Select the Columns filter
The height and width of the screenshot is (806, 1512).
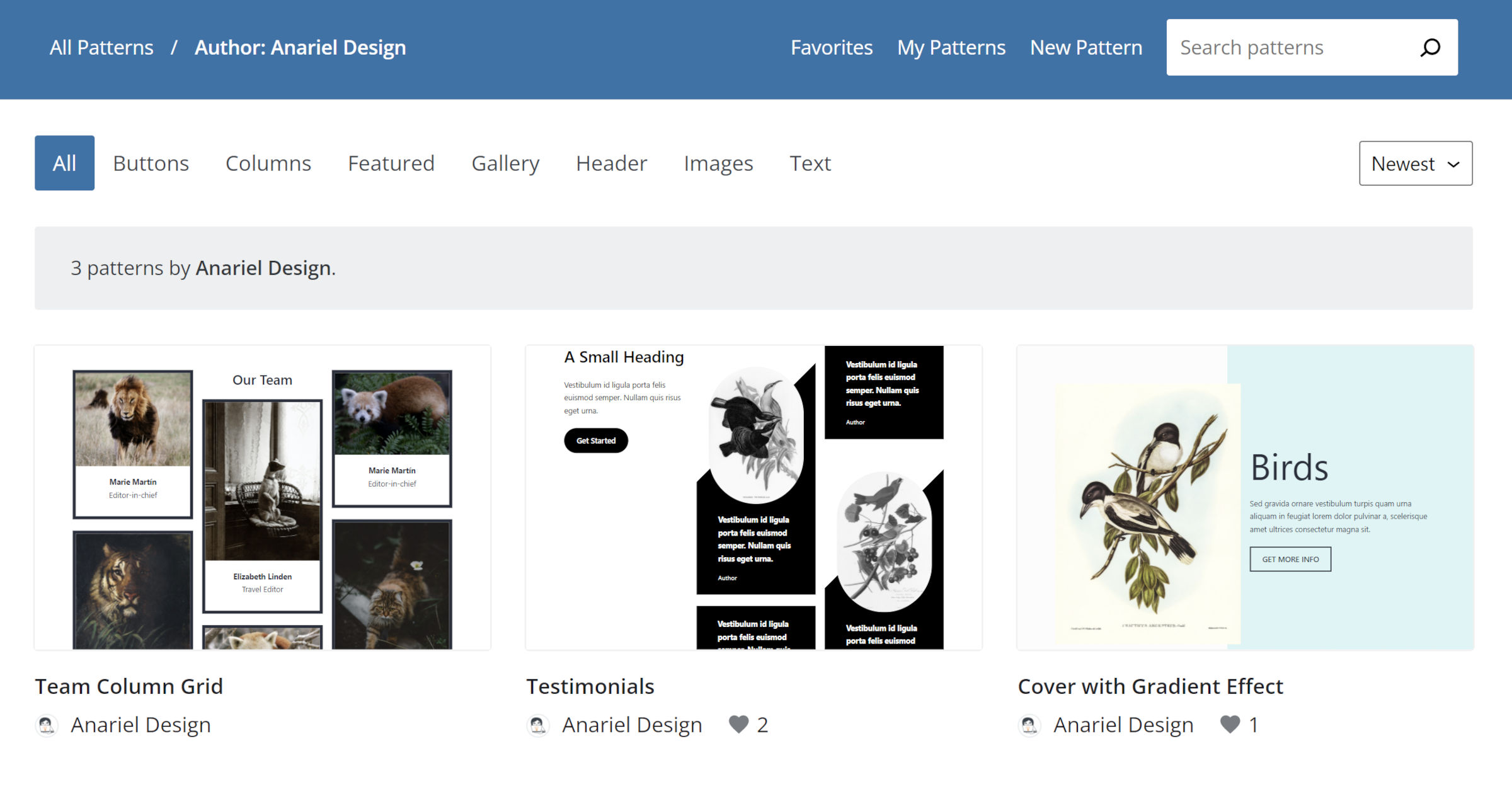coord(268,163)
